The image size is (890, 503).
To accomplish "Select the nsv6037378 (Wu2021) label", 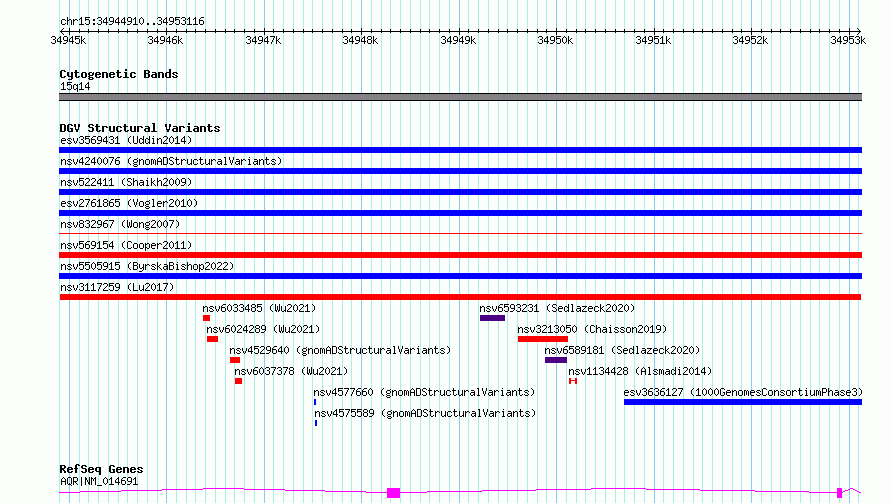I will (x=291, y=371).
